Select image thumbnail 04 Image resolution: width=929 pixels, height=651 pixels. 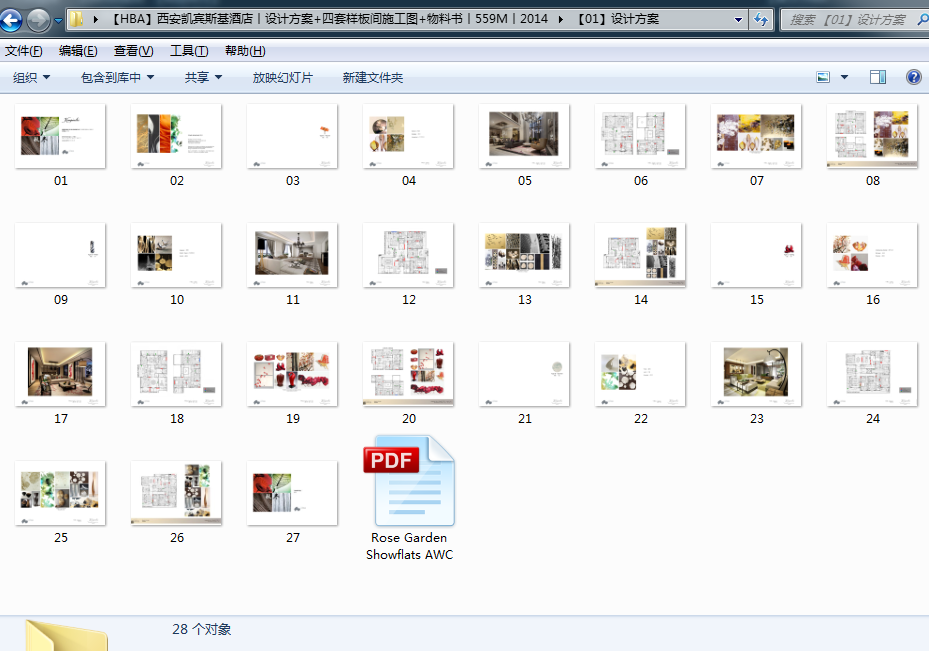coord(408,136)
